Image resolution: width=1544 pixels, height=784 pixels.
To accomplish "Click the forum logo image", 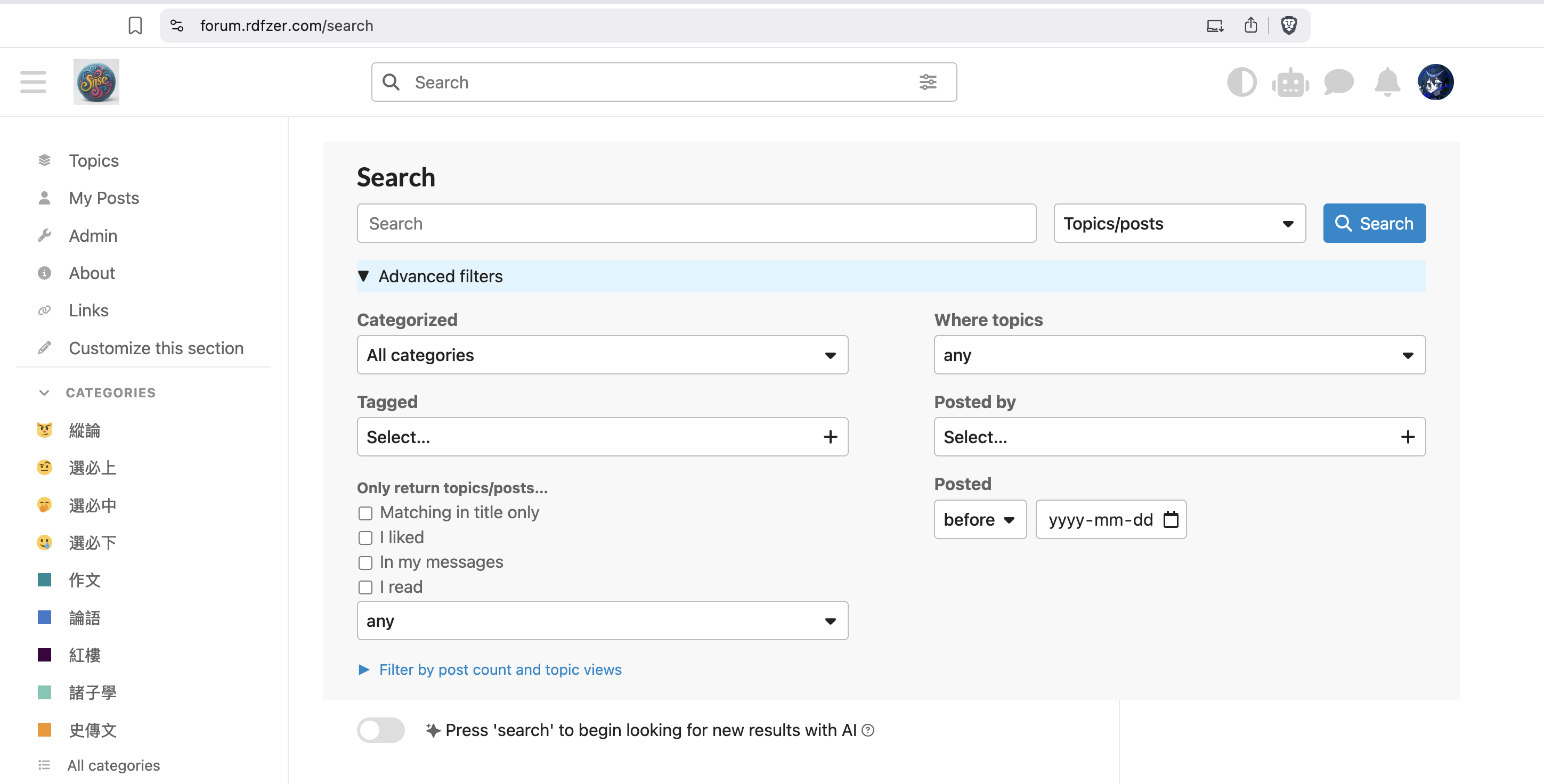I will click(96, 82).
